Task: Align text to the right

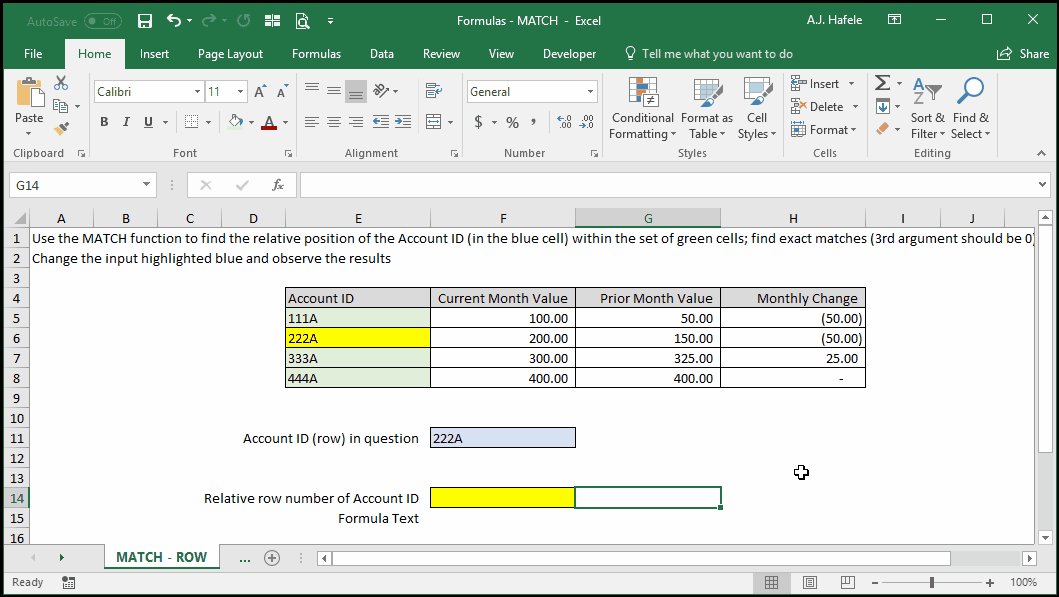Action: point(356,122)
